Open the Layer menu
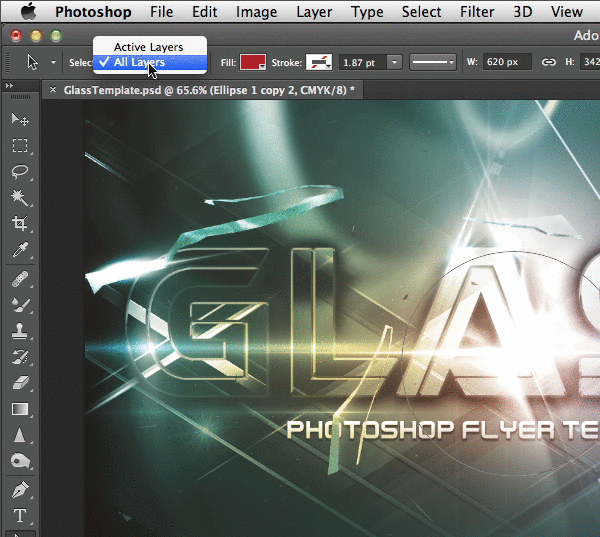Screen dimensions: 600x537 click(x=314, y=12)
